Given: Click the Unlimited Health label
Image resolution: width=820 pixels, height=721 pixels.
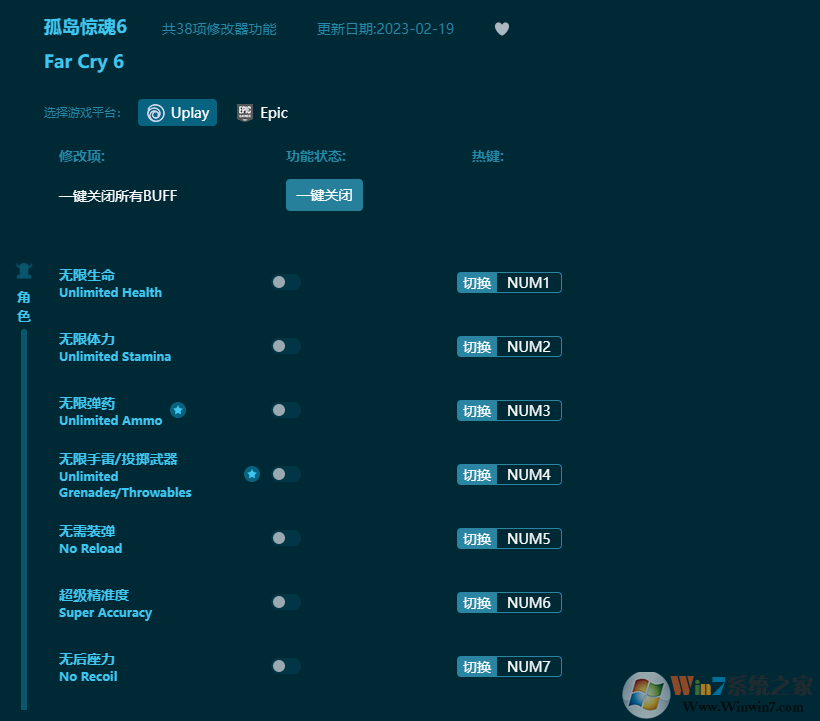Looking at the screenshot, I should click(x=110, y=292).
